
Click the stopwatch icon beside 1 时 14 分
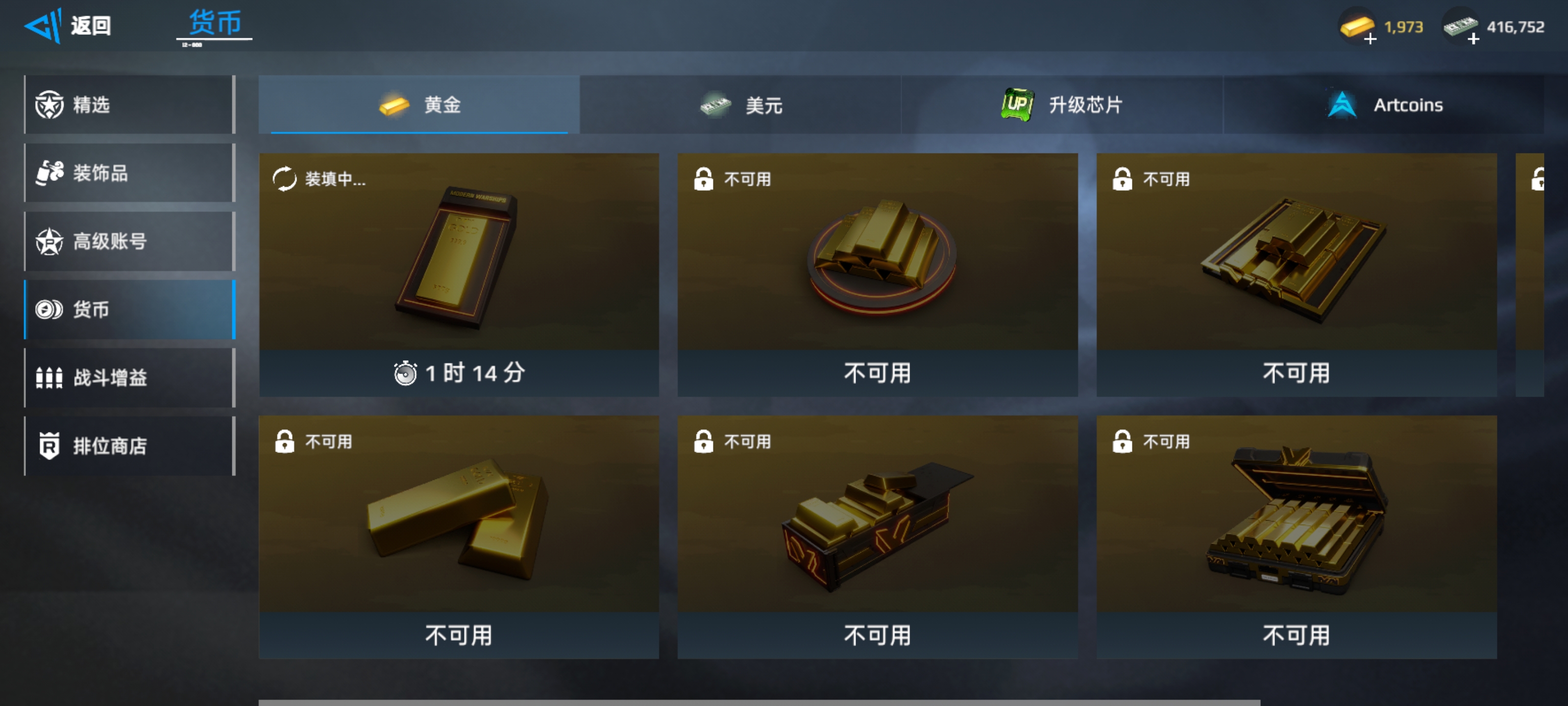pyautogui.click(x=405, y=373)
